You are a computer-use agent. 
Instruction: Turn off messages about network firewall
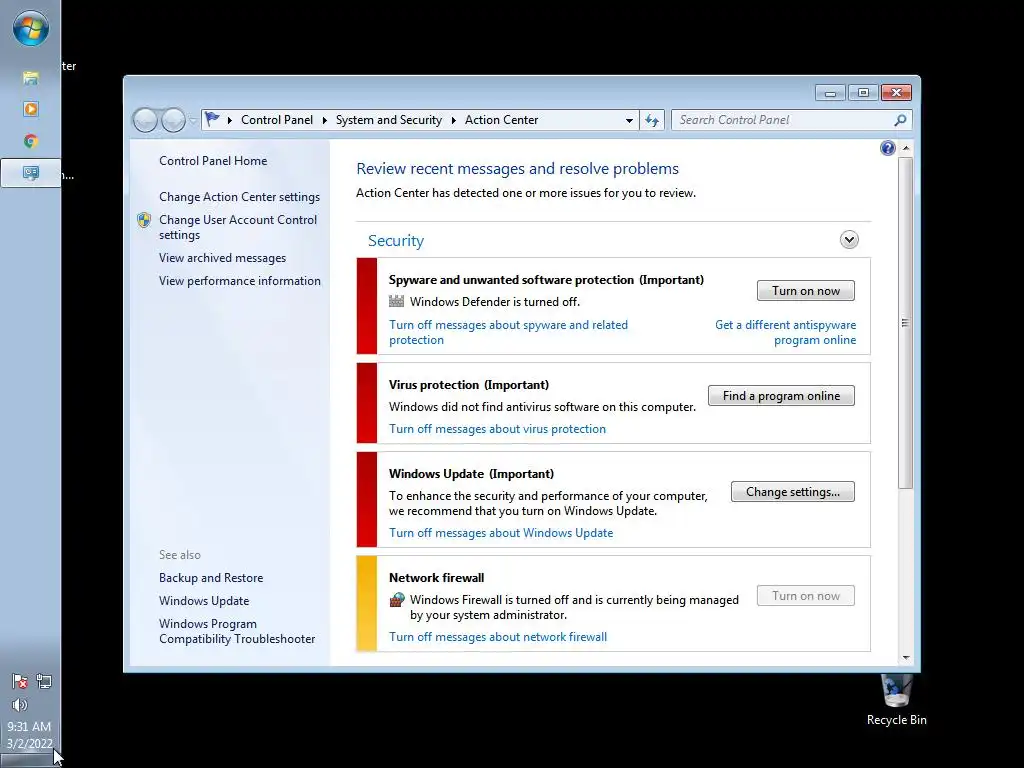[x=498, y=637]
